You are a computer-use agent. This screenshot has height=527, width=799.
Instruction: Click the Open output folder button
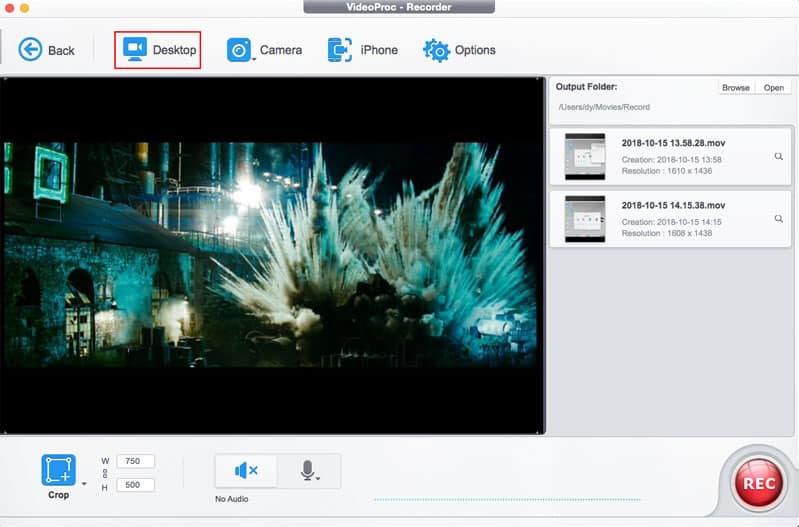[x=773, y=88]
